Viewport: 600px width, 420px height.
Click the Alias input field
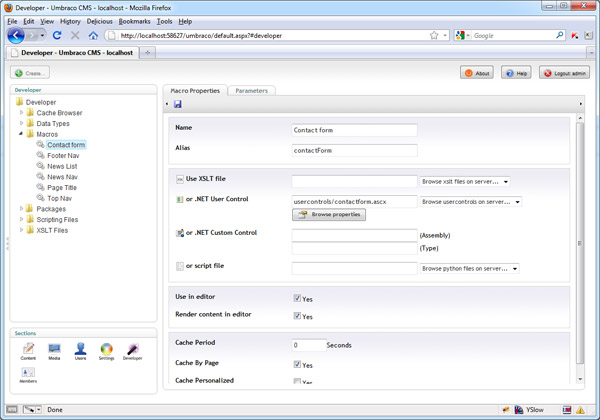(x=354, y=150)
